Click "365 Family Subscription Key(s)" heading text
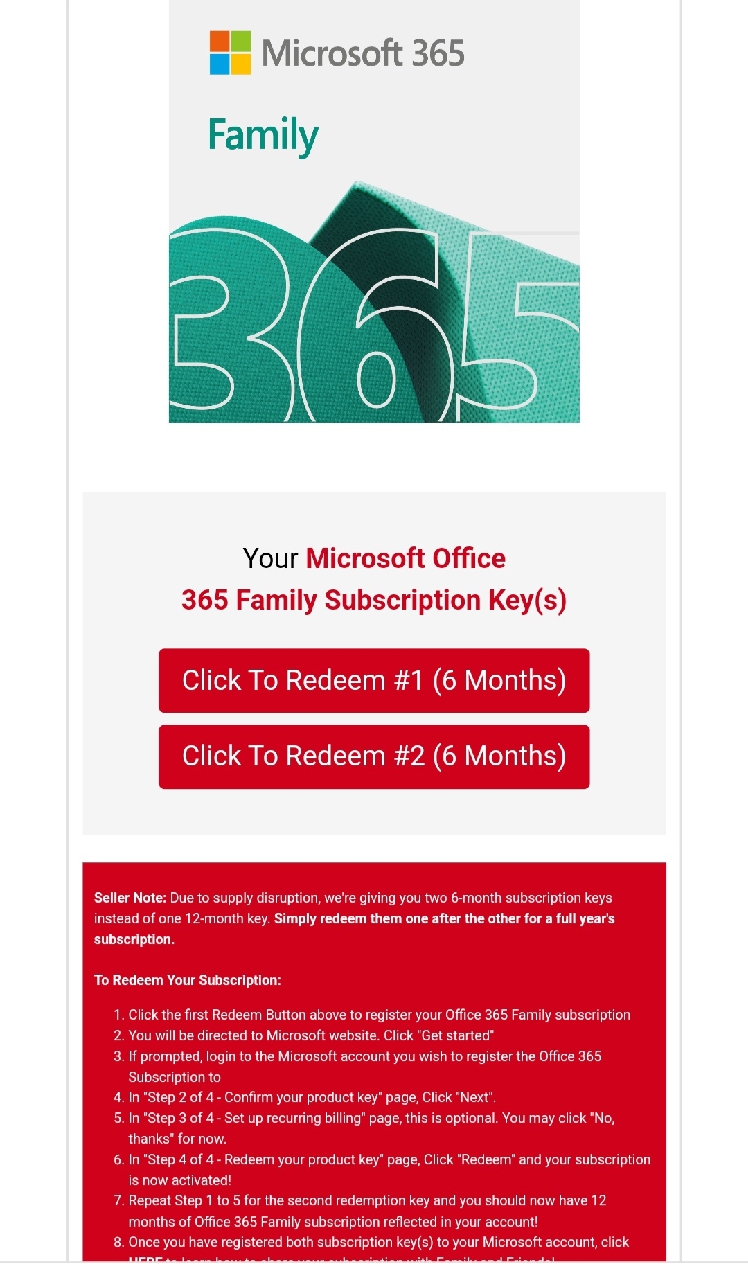 click(x=374, y=600)
